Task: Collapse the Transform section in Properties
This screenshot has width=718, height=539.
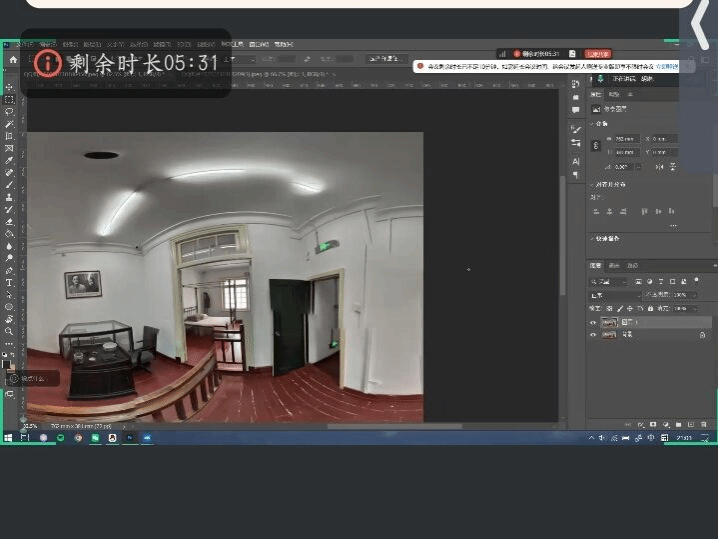Action: [x=592, y=123]
